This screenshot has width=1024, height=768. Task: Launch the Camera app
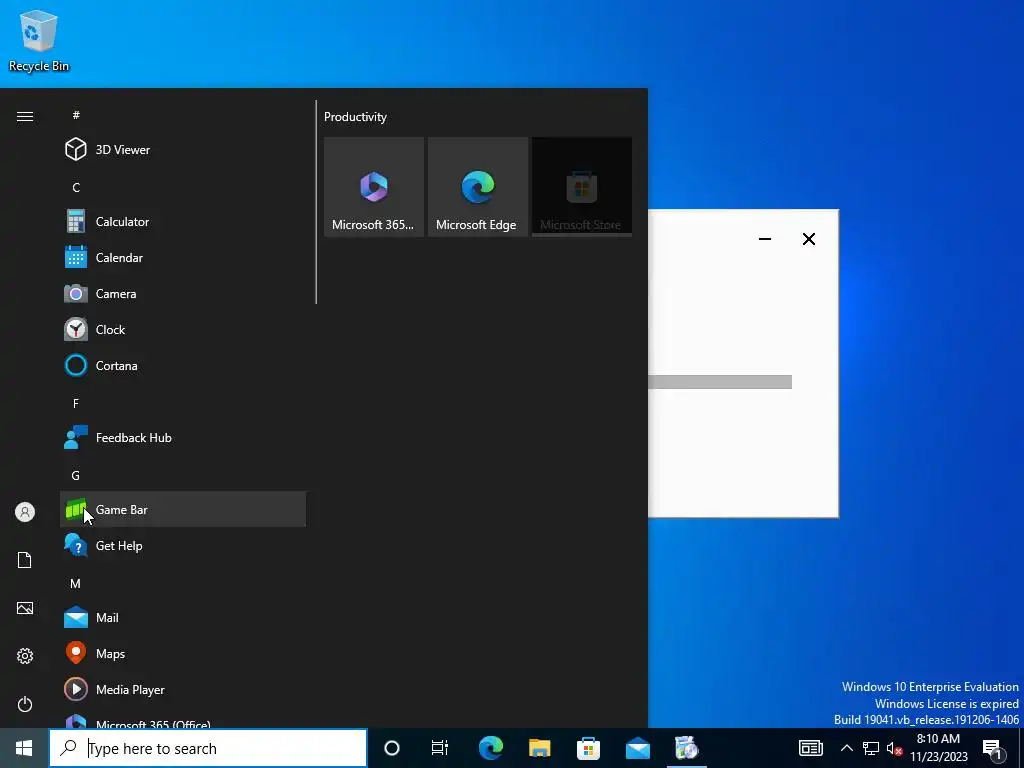click(183, 293)
